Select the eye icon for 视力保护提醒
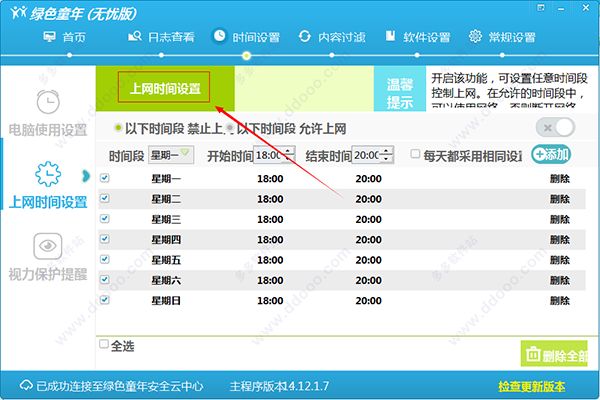 click(48, 246)
